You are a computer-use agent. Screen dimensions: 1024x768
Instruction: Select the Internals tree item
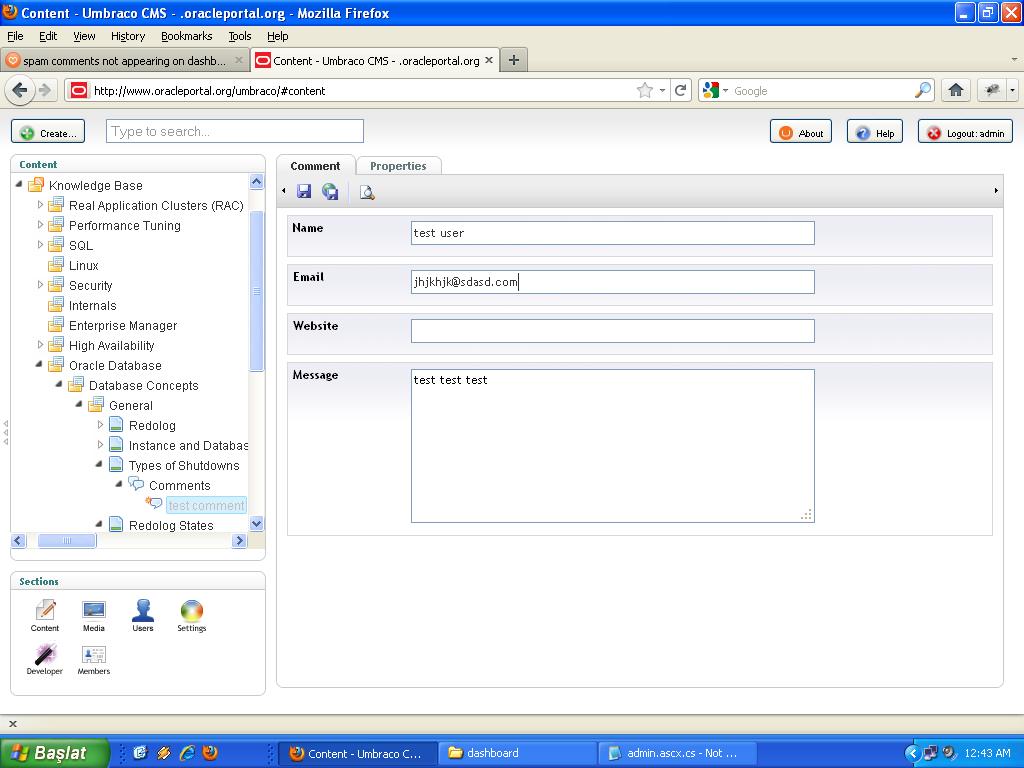pos(93,305)
